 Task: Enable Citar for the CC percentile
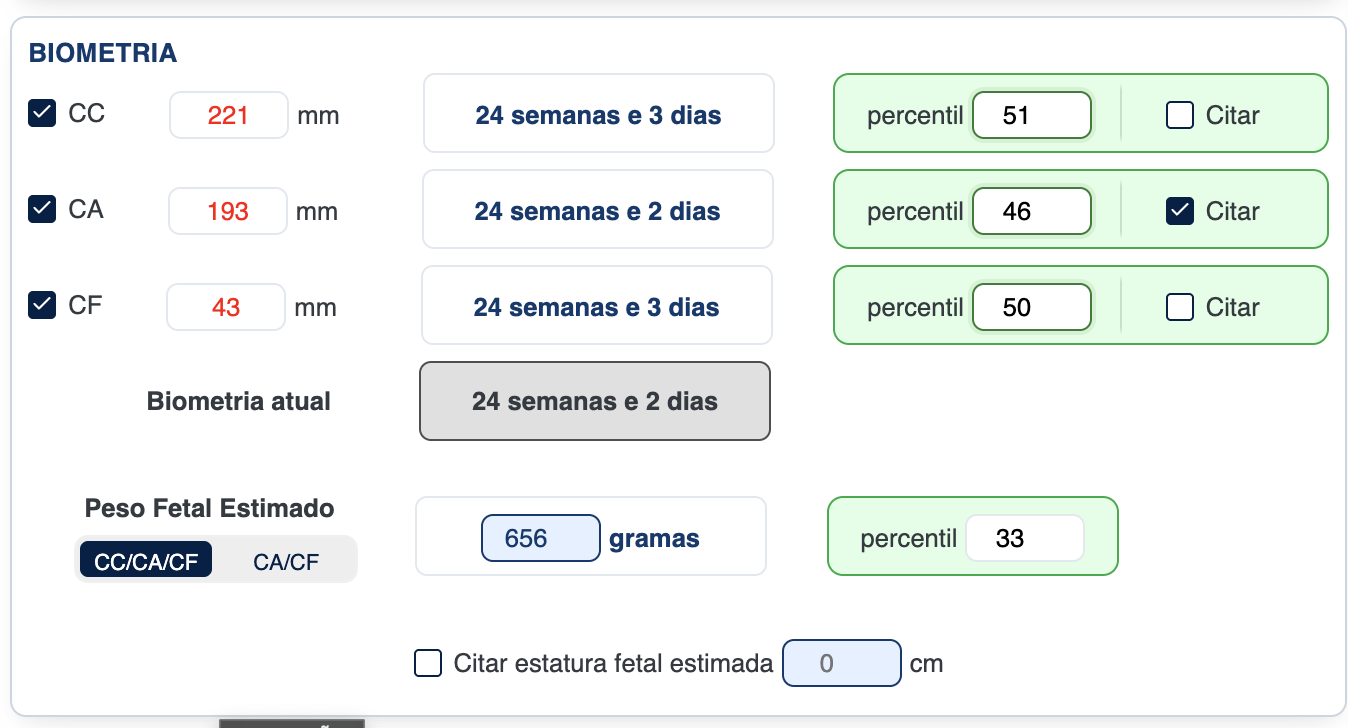pyautogui.click(x=1180, y=116)
